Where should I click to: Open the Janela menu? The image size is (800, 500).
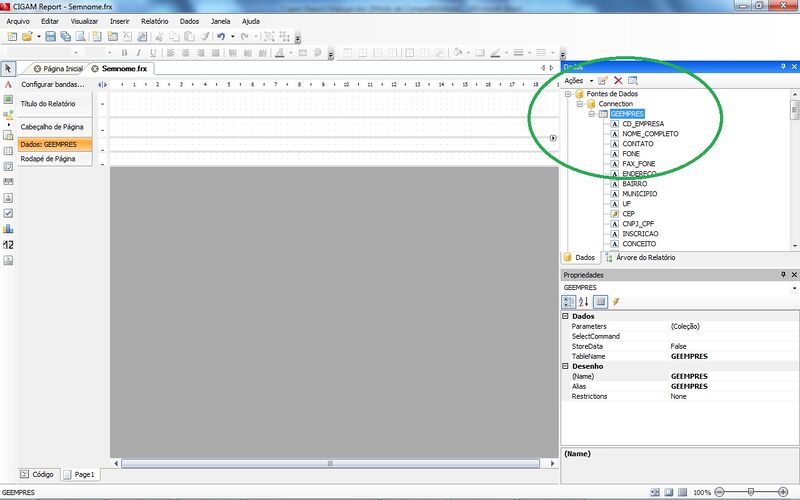click(x=220, y=21)
